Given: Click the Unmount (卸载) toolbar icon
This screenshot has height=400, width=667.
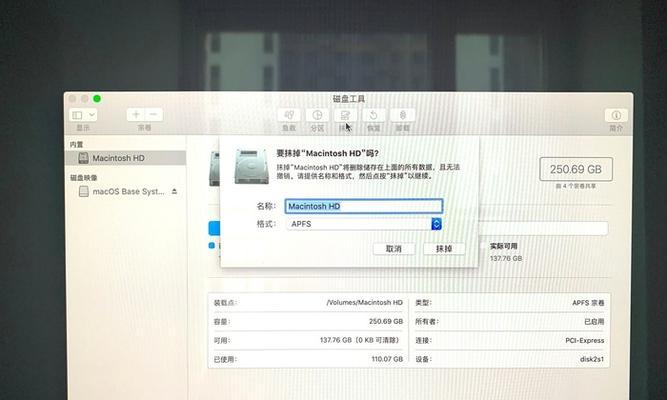Looking at the screenshot, I should pos(402,115).
